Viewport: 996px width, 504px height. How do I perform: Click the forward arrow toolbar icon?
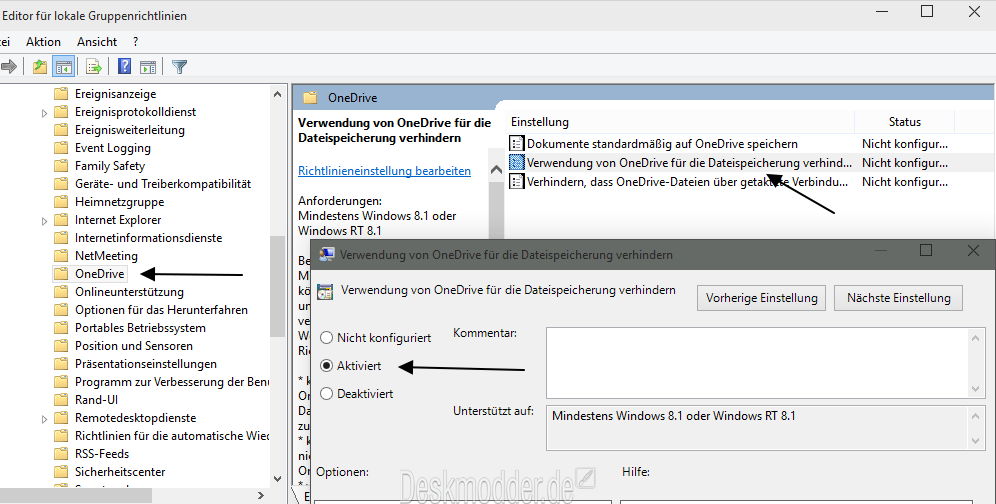(9, 66)
